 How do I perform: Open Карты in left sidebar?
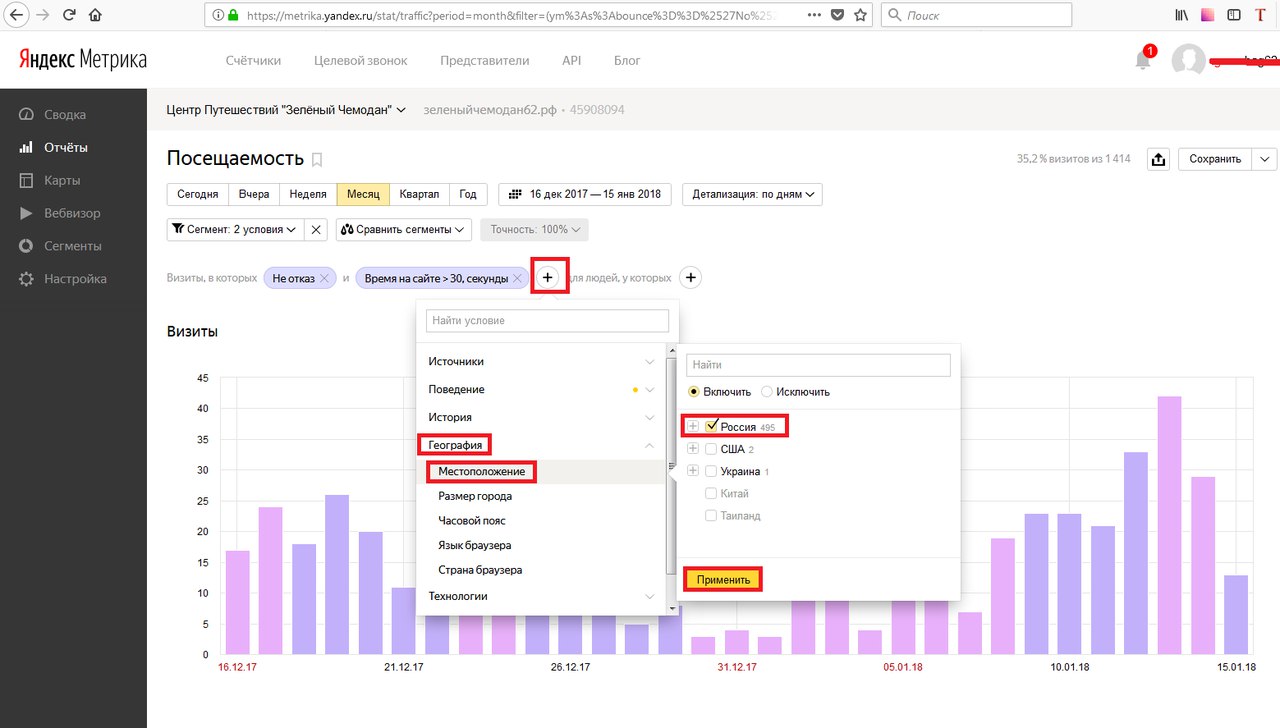point(62,180)
